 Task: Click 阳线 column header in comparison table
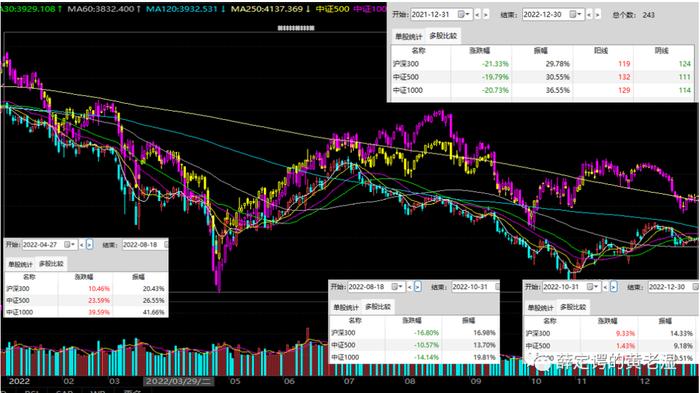[x=601, y=51]
